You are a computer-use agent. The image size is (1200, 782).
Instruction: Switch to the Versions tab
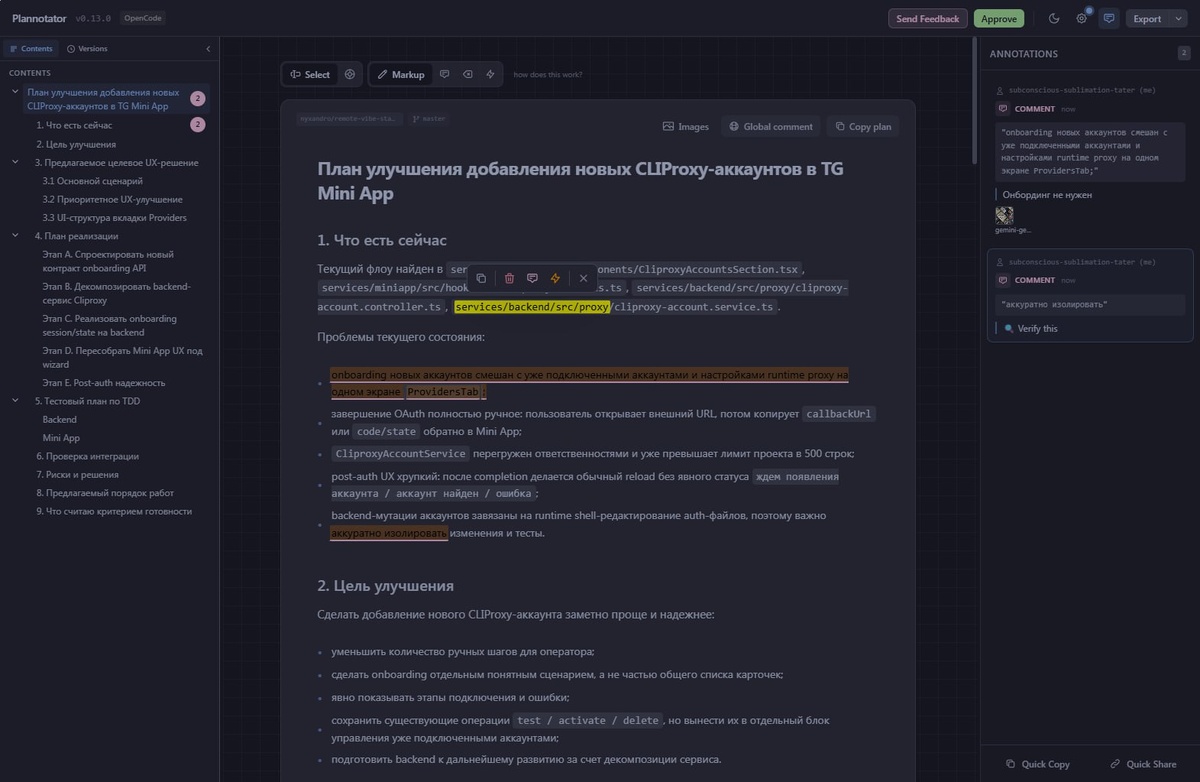87,48
